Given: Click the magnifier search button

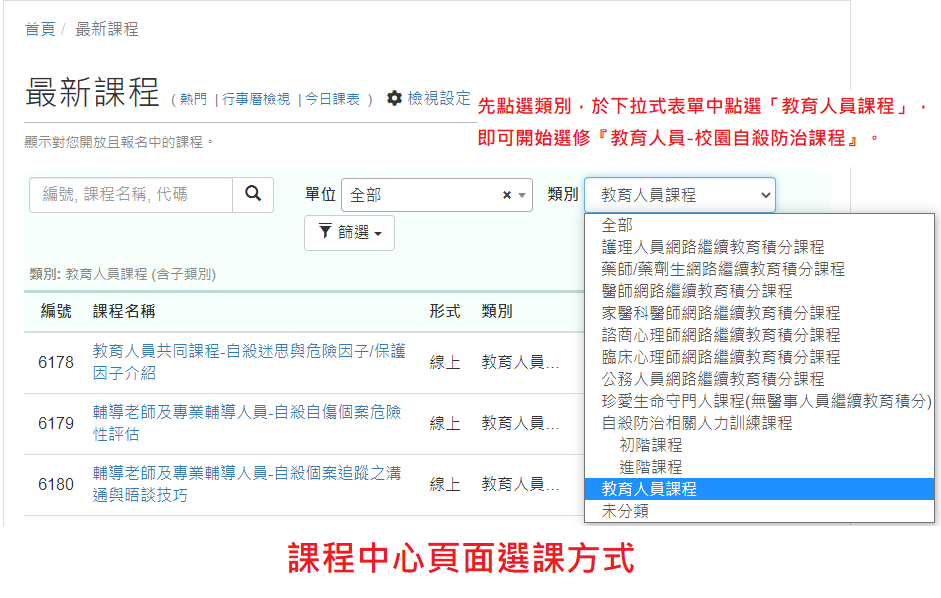Looking at the screenshot, I should coord(253,194).
